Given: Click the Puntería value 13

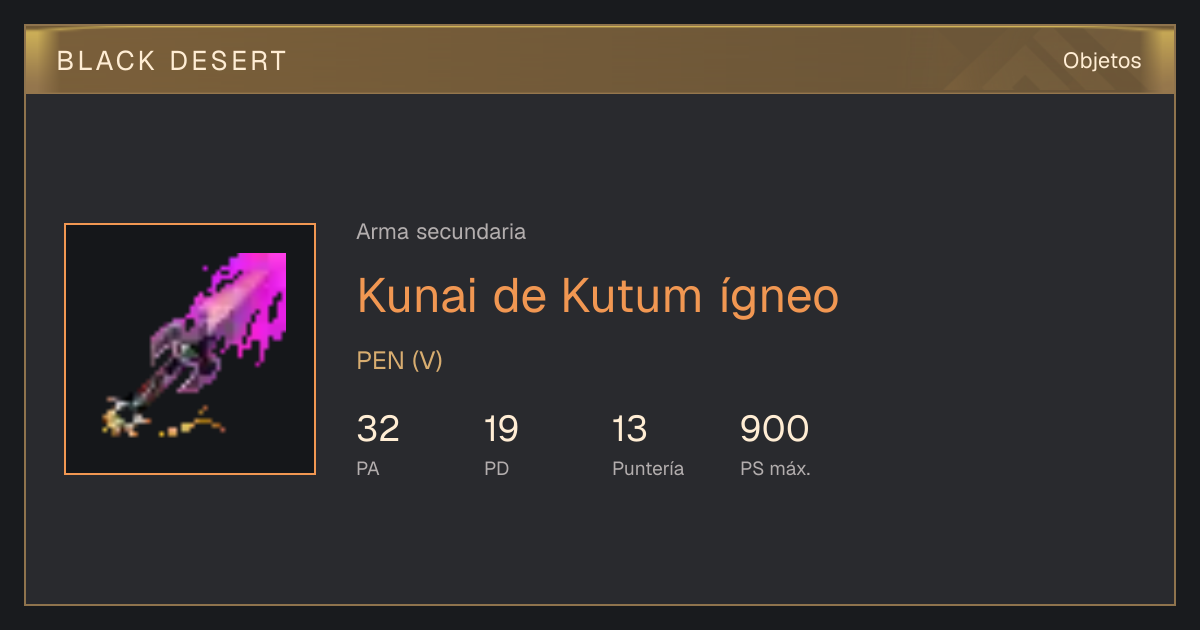Looking at the screenshot, I should click(630, 429).
